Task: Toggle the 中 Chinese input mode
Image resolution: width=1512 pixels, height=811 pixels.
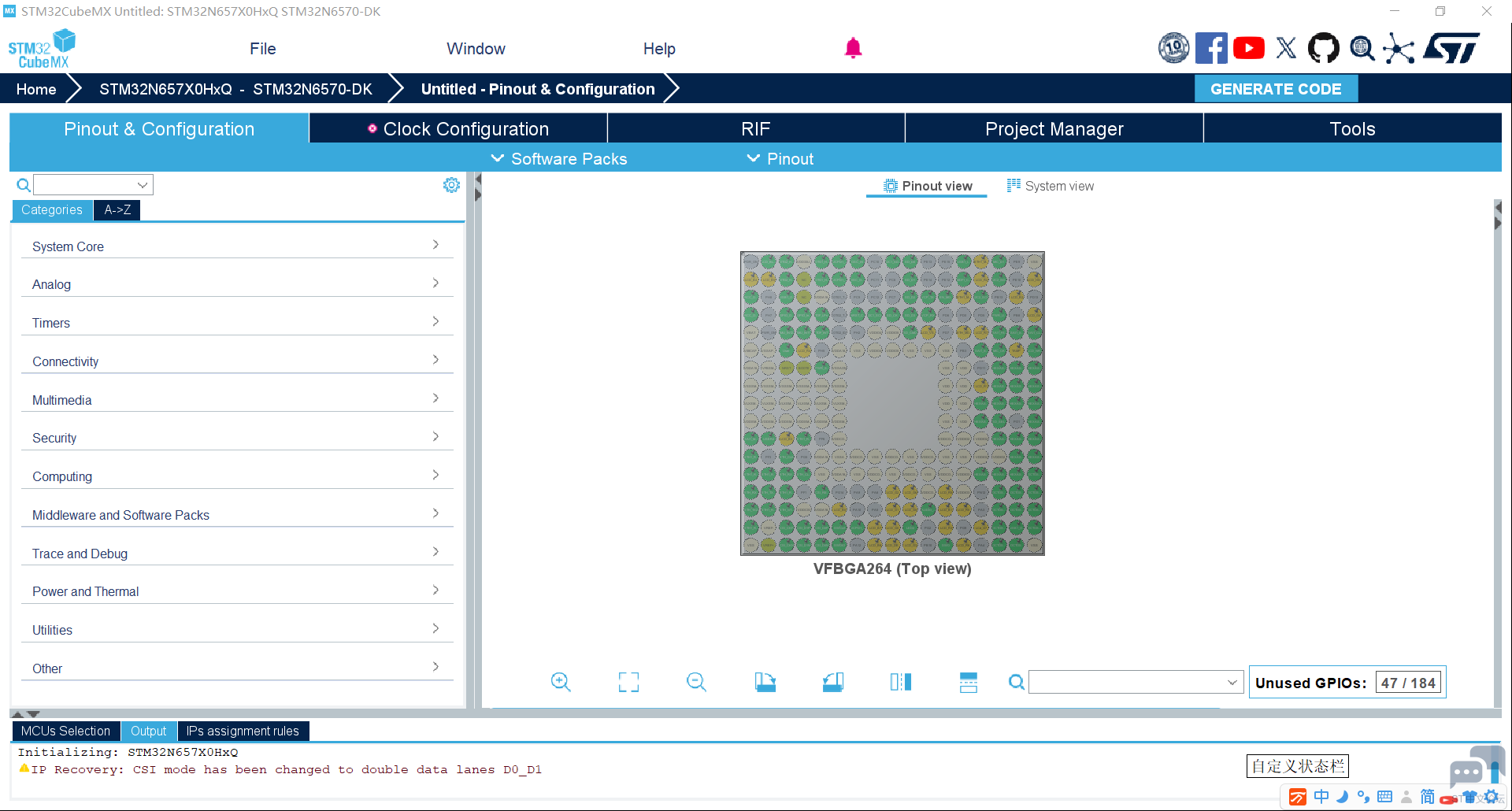Action: 1321,797
